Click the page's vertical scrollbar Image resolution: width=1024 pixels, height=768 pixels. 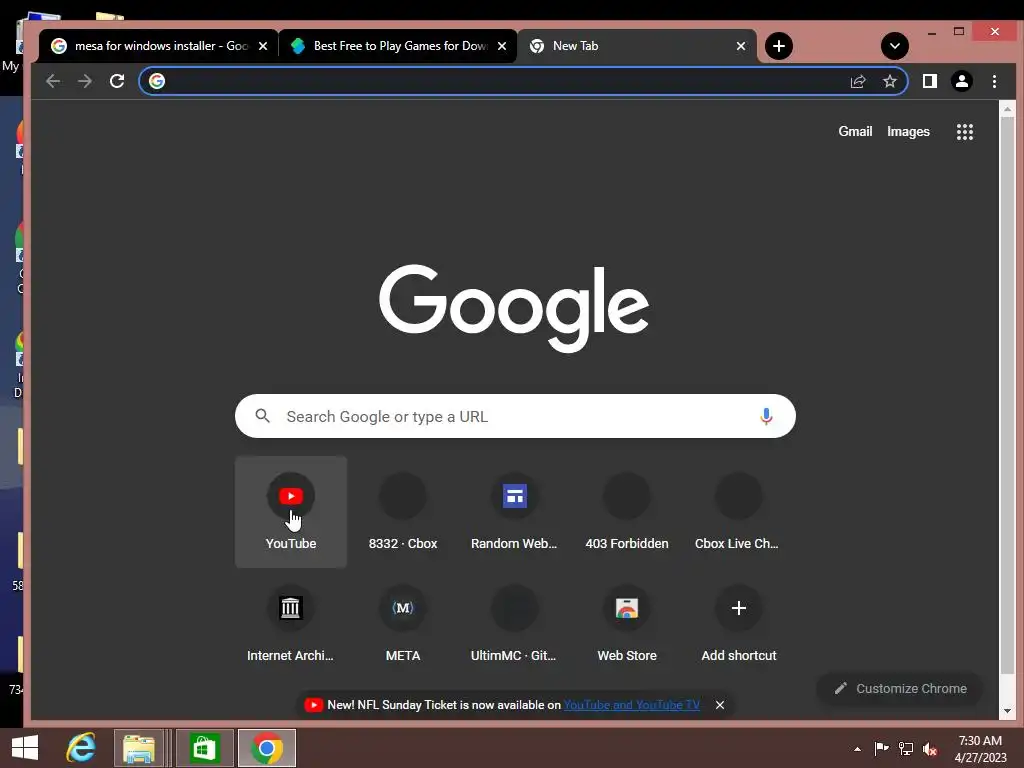(x=1007, y=395)
